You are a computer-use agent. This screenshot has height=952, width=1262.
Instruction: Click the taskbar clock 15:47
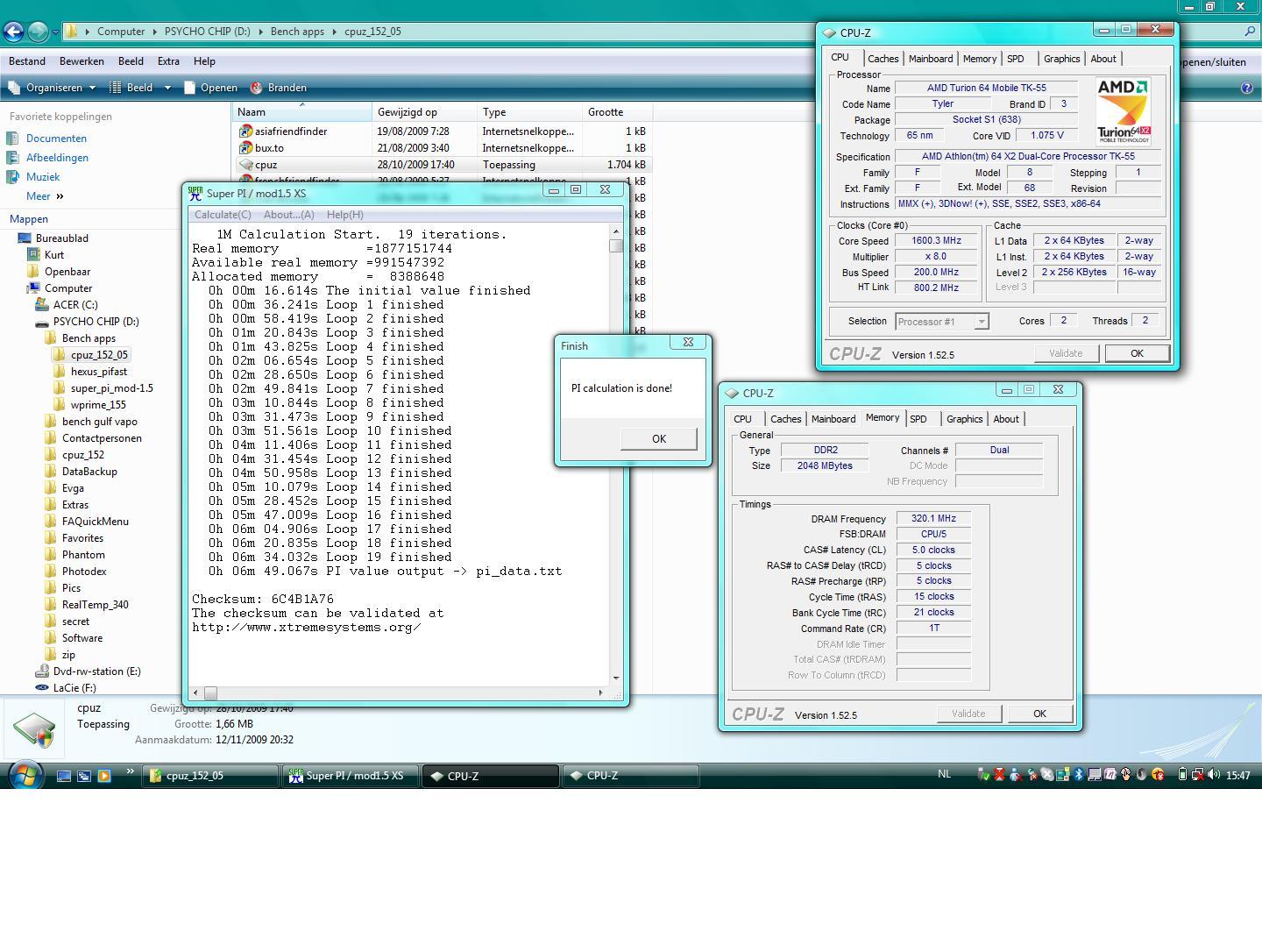tap(1237, 776)
